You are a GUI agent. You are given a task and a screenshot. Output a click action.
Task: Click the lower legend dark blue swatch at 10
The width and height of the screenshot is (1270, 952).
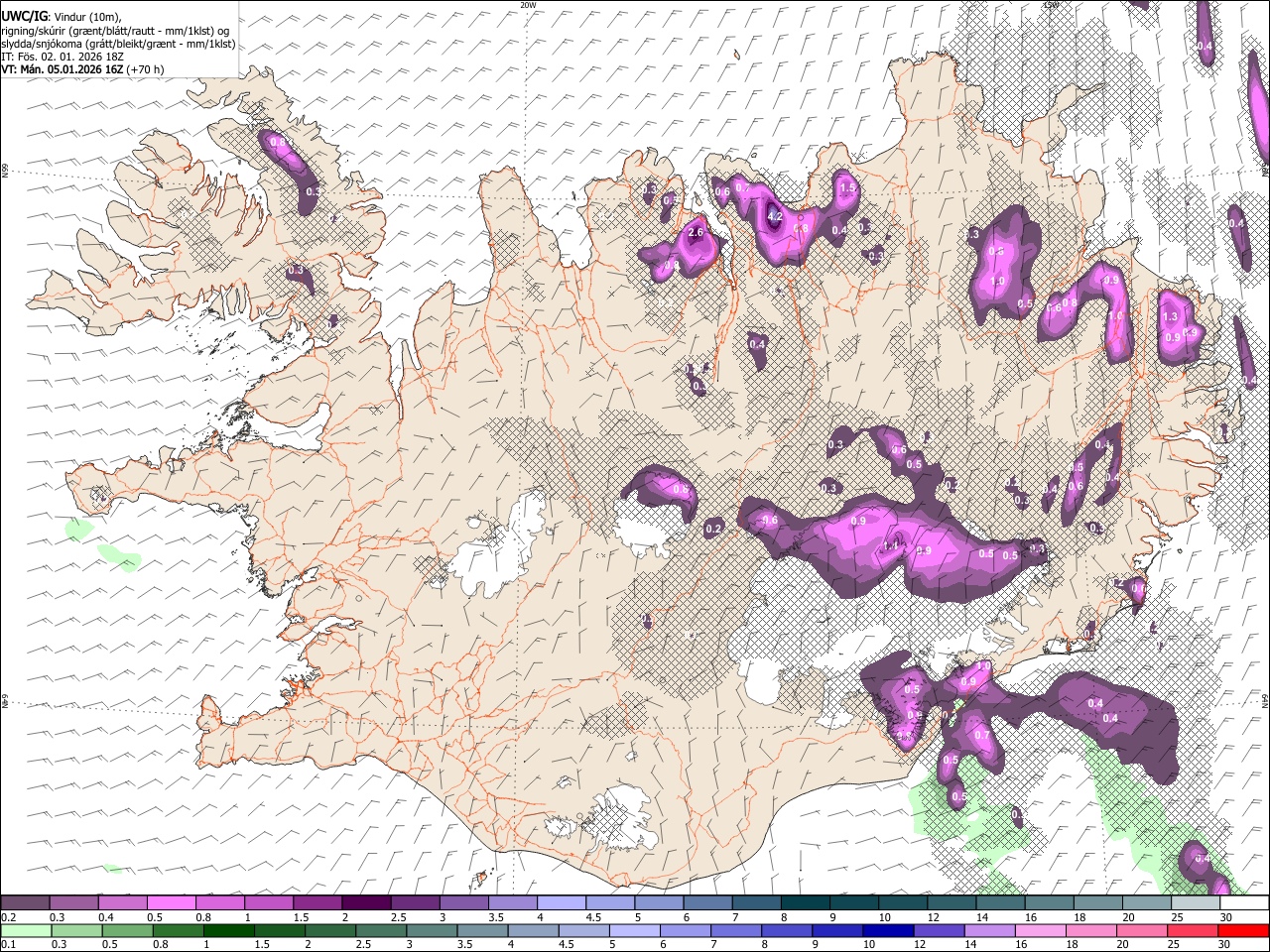point(889,930)
